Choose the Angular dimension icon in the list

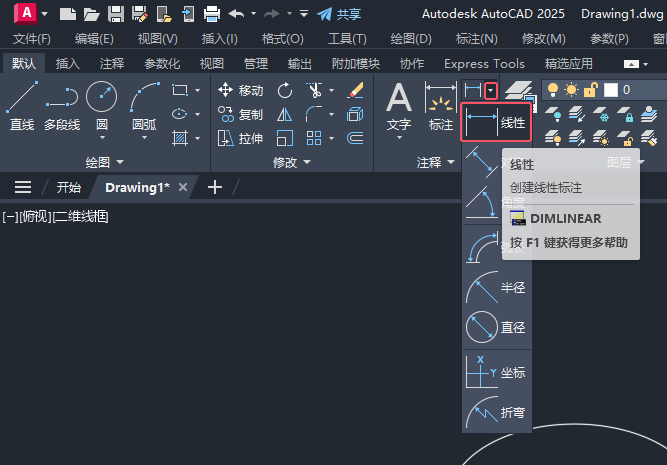(482, 202)
